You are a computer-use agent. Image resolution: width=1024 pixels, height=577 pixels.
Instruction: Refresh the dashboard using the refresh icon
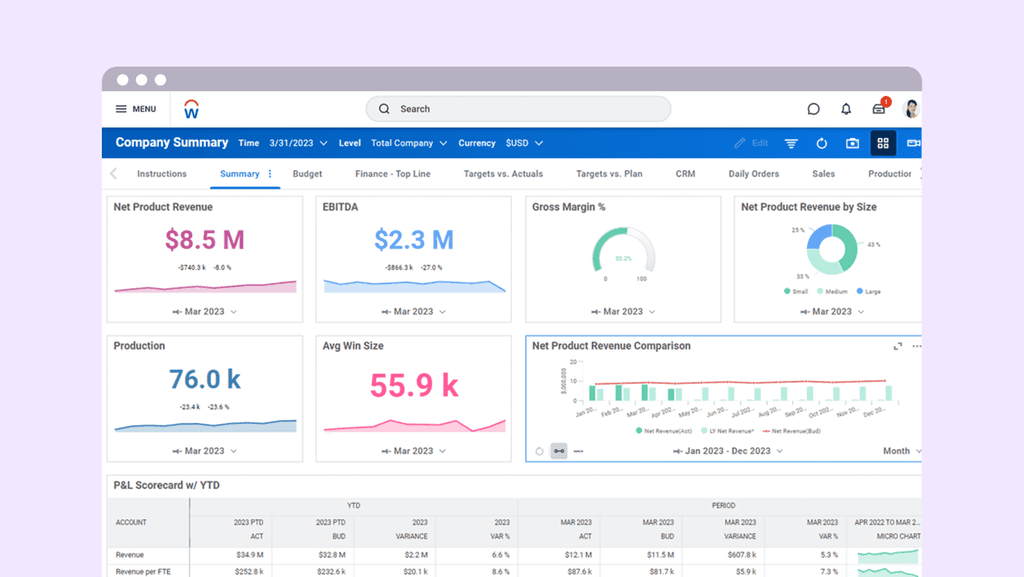[x=821, y=143]
